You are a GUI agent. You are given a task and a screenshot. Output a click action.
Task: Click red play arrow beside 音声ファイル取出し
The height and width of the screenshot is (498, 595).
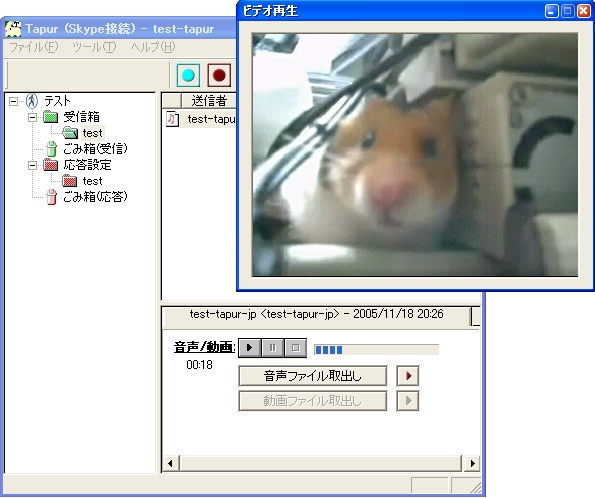[408, 376]
